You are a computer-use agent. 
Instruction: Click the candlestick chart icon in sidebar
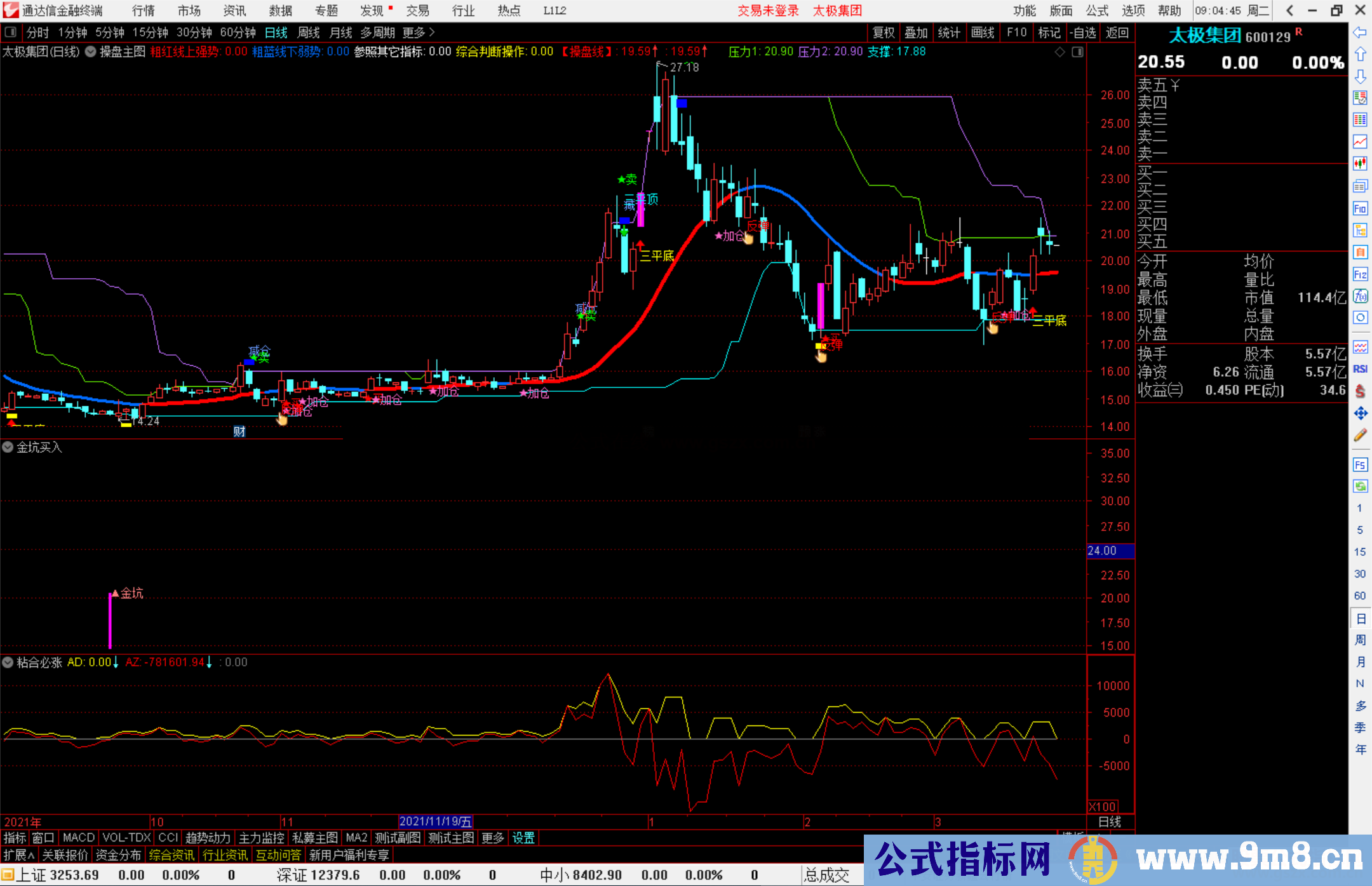coord(1360,164)
